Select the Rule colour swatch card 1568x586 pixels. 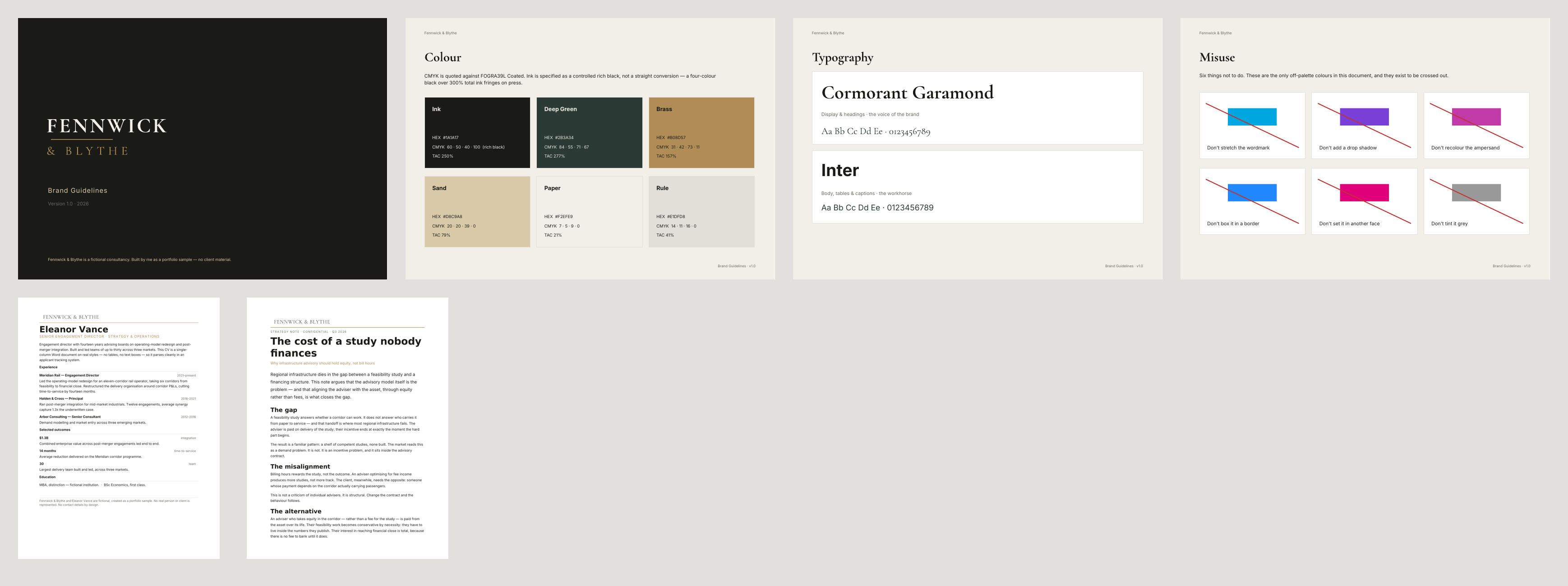[701, 211]
